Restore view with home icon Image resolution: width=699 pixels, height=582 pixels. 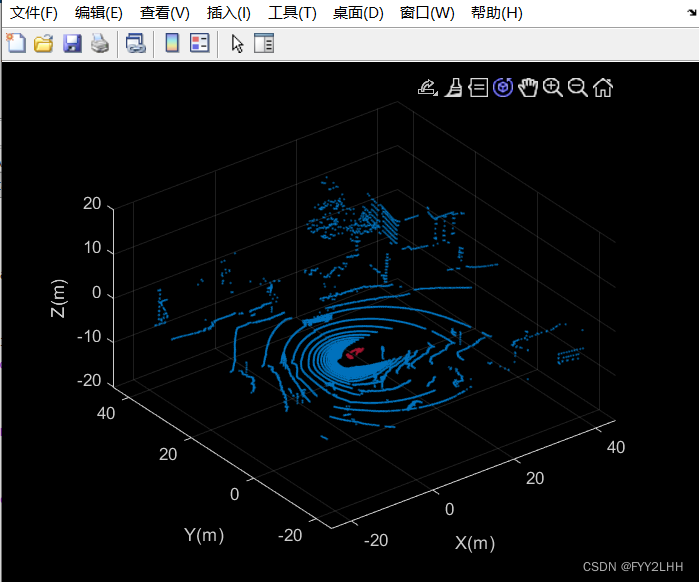click(603, 87)
